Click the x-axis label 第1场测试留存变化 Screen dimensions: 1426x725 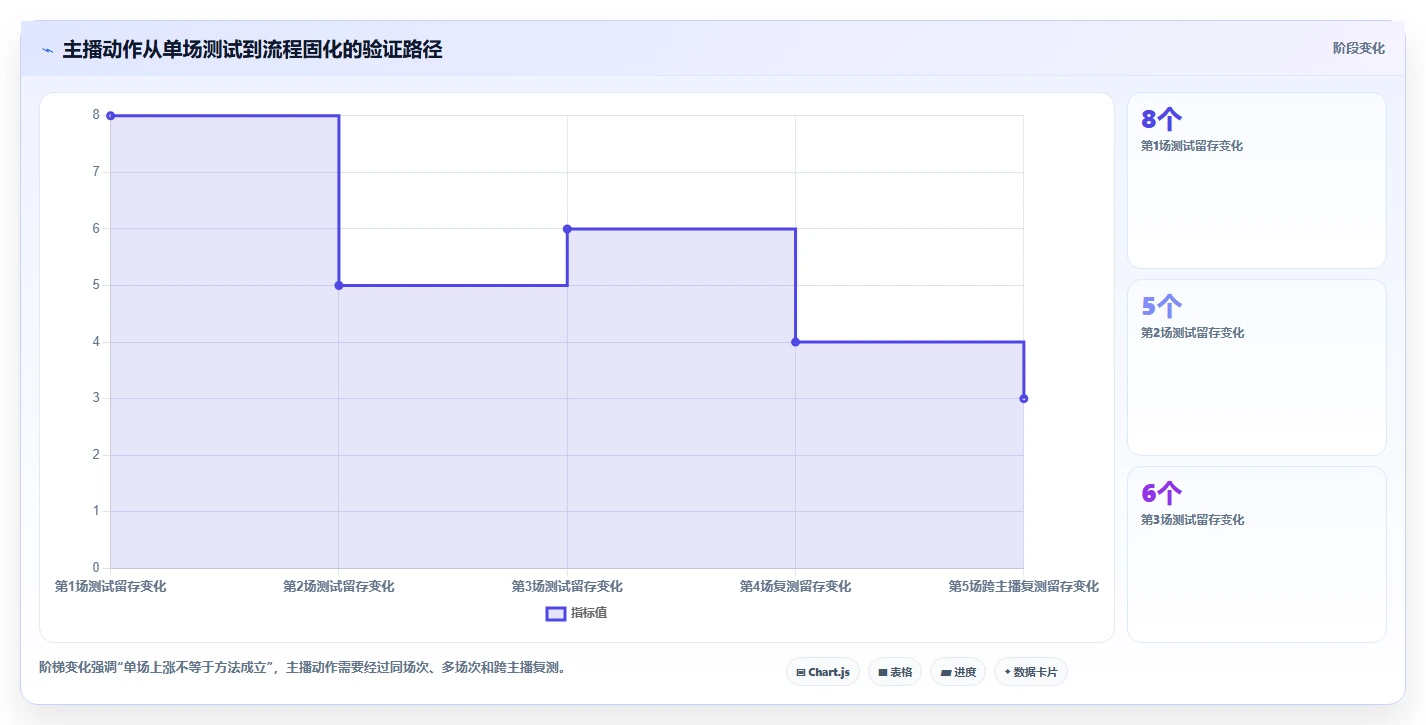[x=110, y=586]
